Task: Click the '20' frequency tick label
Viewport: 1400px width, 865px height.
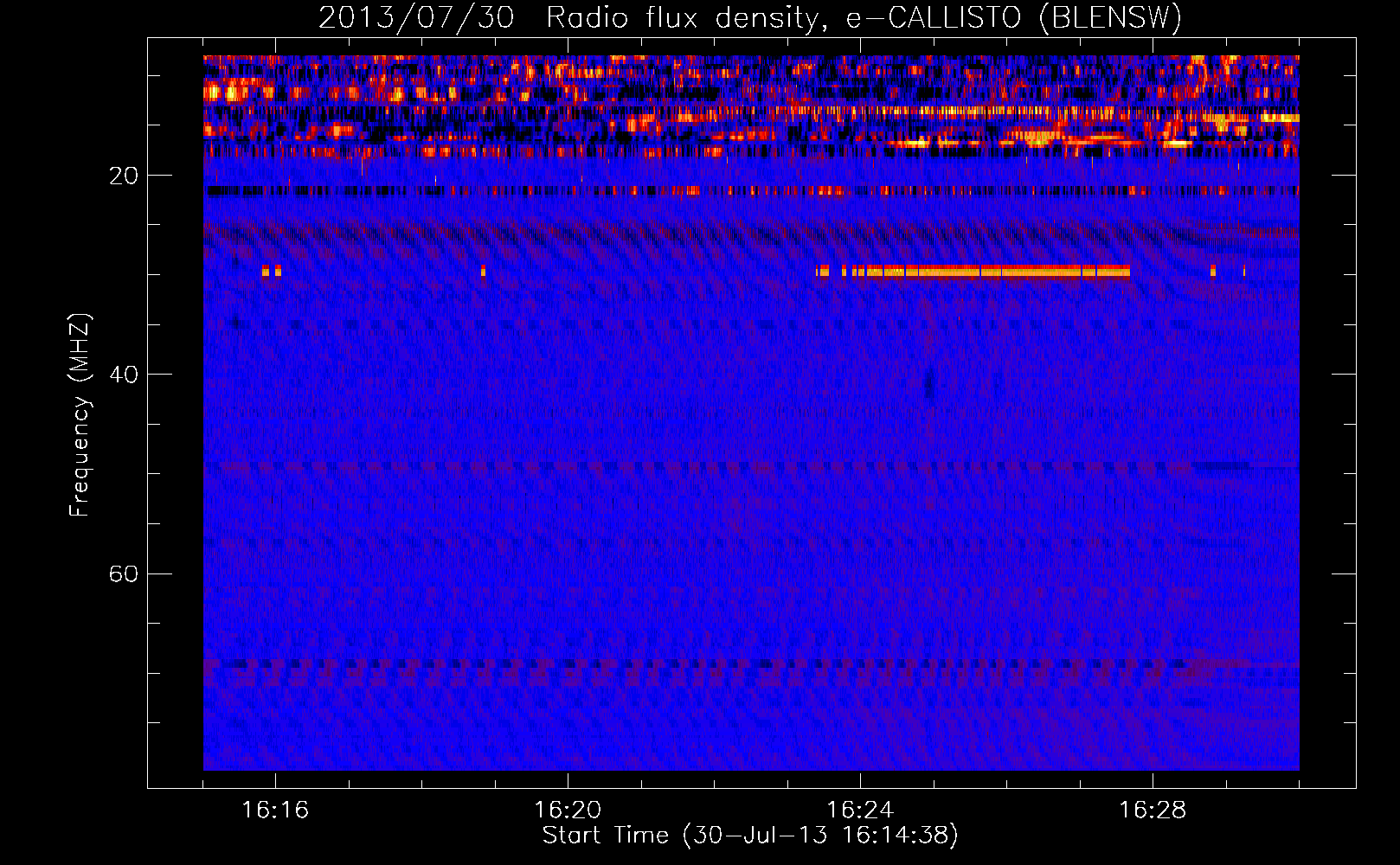Action: [124, 176]
